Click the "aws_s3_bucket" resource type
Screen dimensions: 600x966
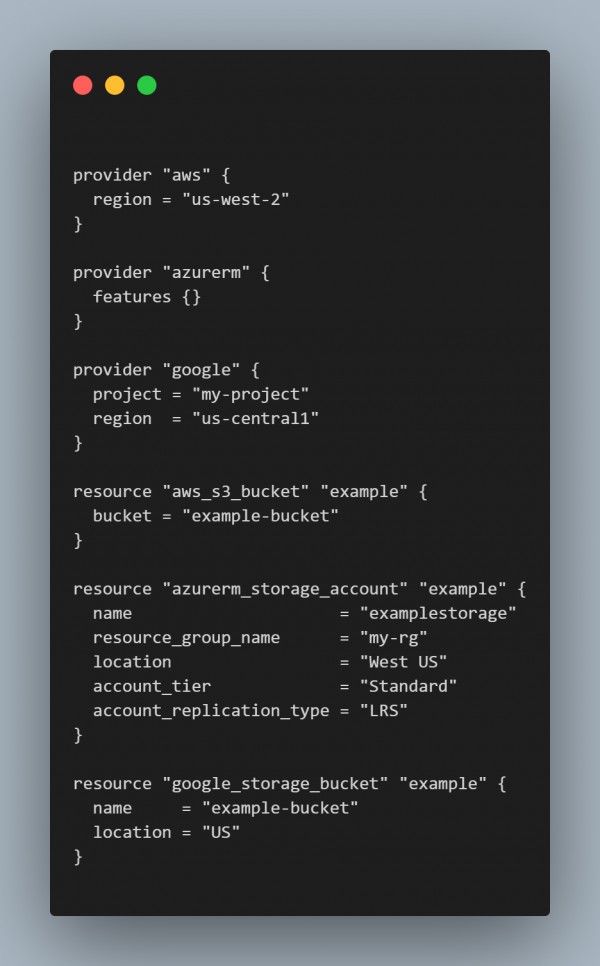tap(235, 492)
